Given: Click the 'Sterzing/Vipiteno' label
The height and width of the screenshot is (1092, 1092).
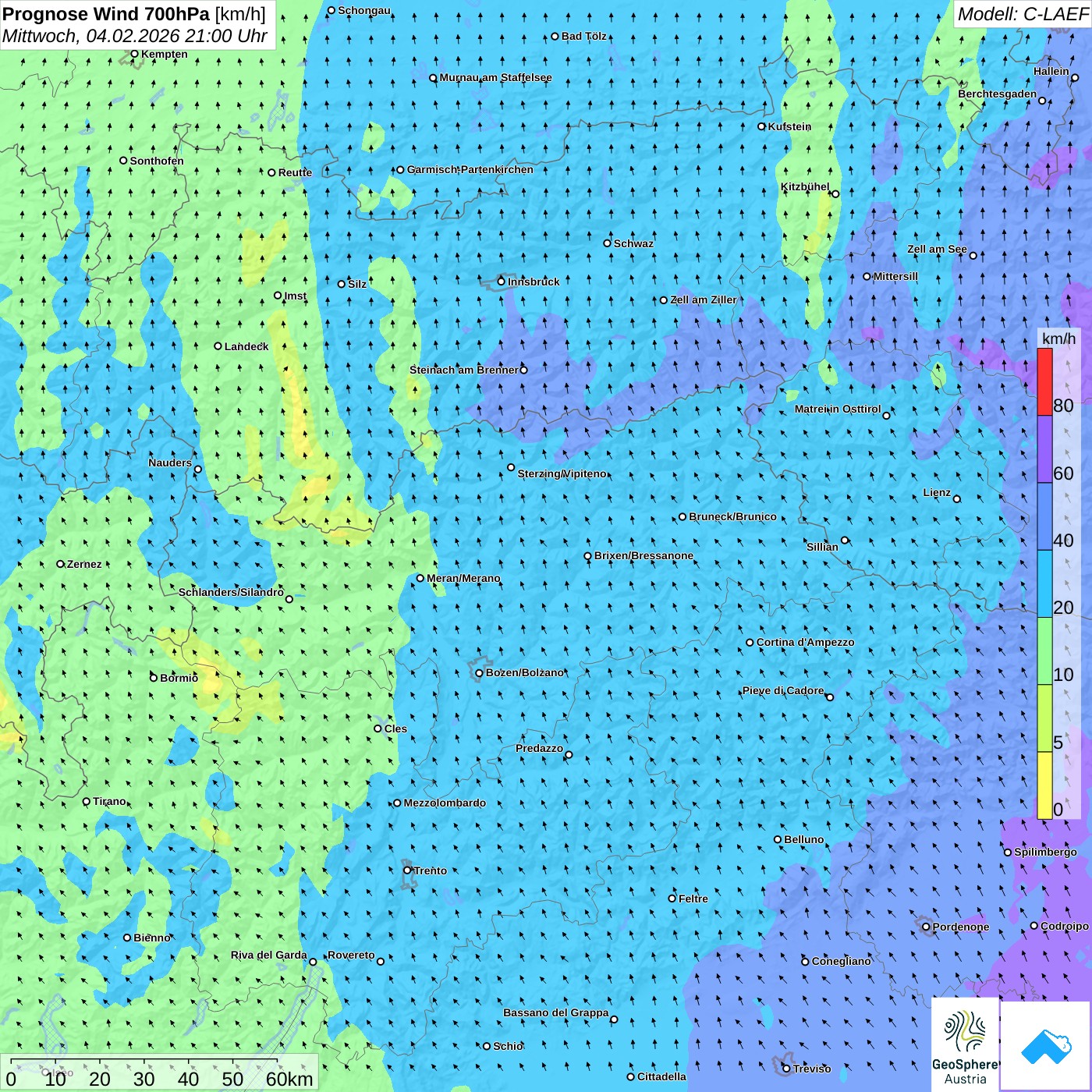Looking at the screenshot, I should pyautogui.click(x=562, y=473).
